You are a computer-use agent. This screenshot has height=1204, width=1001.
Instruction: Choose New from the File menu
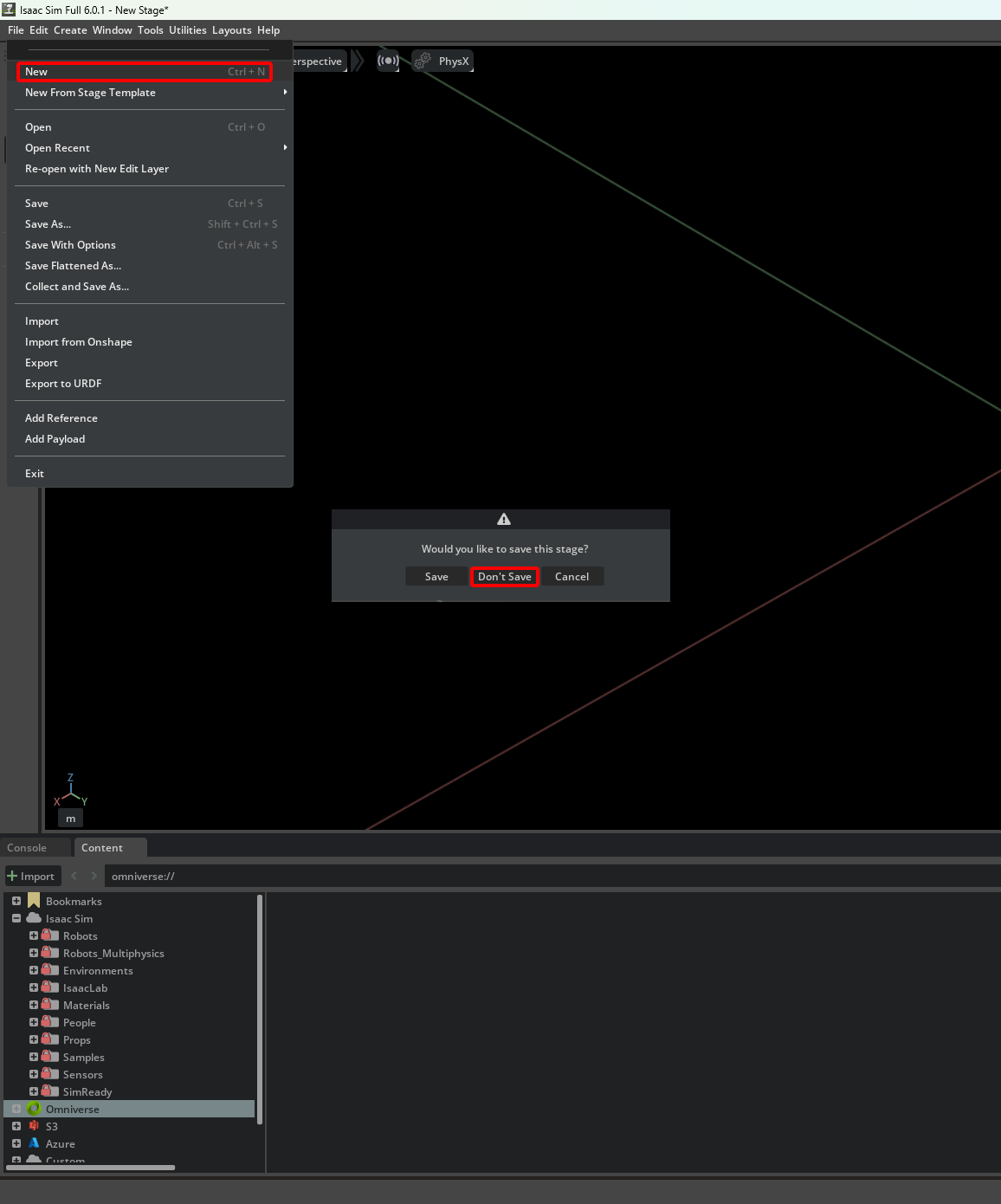pyautogui.click(x=145, y=72)
